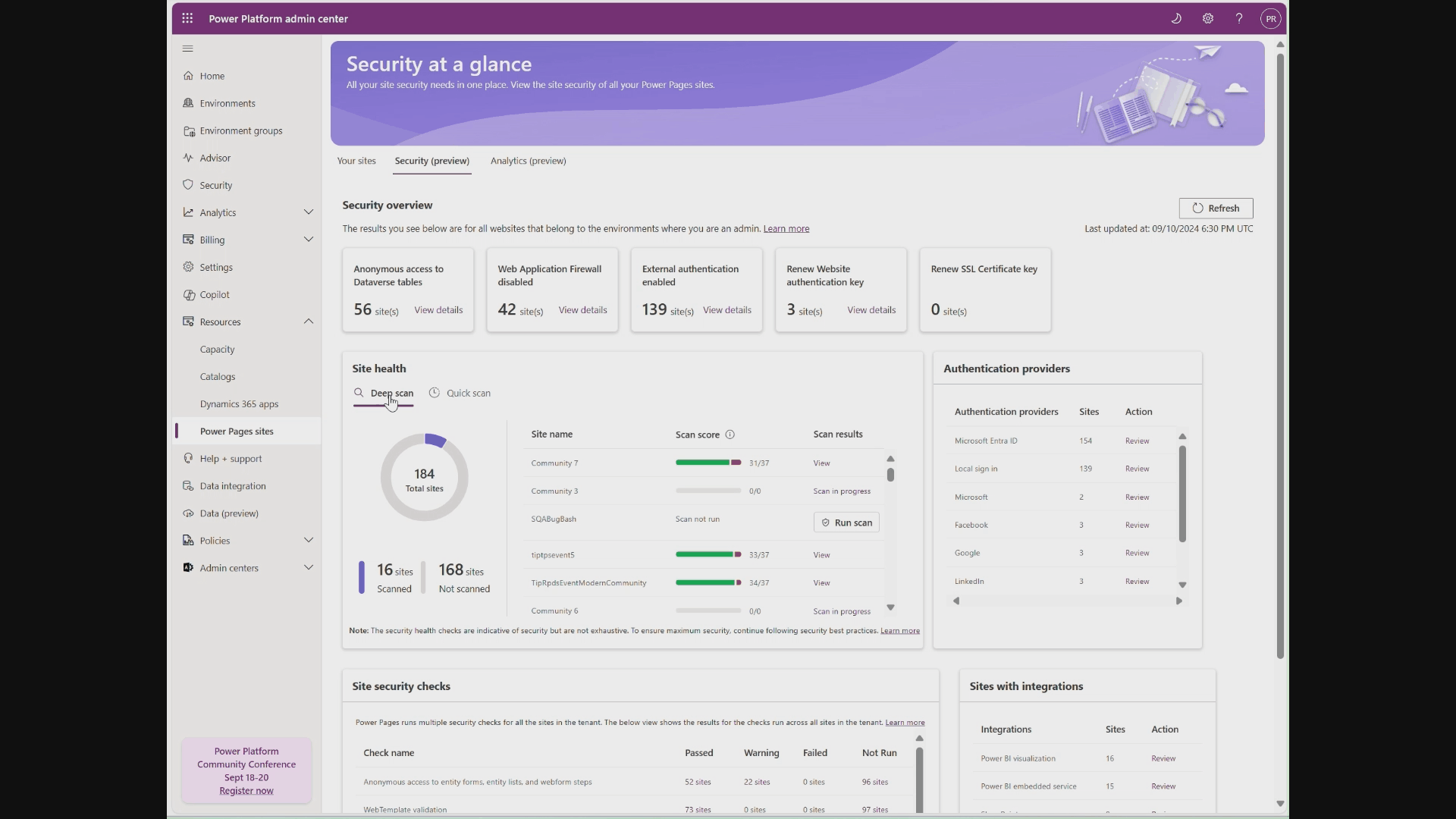Click the help question mark icon
This screenshot has height=819, width=1456.
(x=1239, y=18)
